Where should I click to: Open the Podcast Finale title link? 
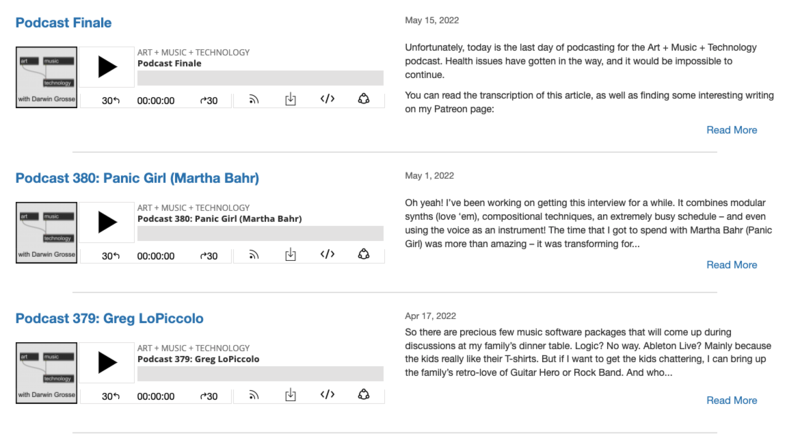(x=63, y=23)
